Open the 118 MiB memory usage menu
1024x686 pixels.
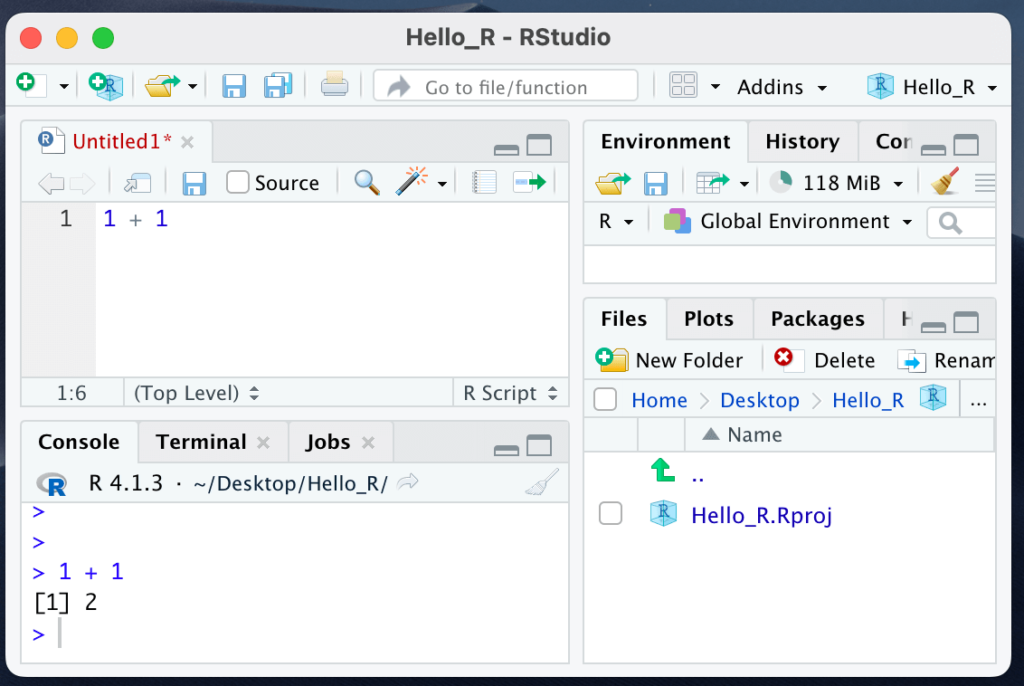[x=837, y=183]
